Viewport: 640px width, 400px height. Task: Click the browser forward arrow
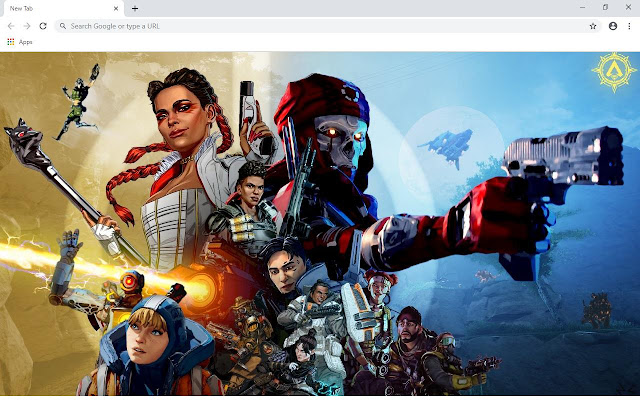coord(27,26)
